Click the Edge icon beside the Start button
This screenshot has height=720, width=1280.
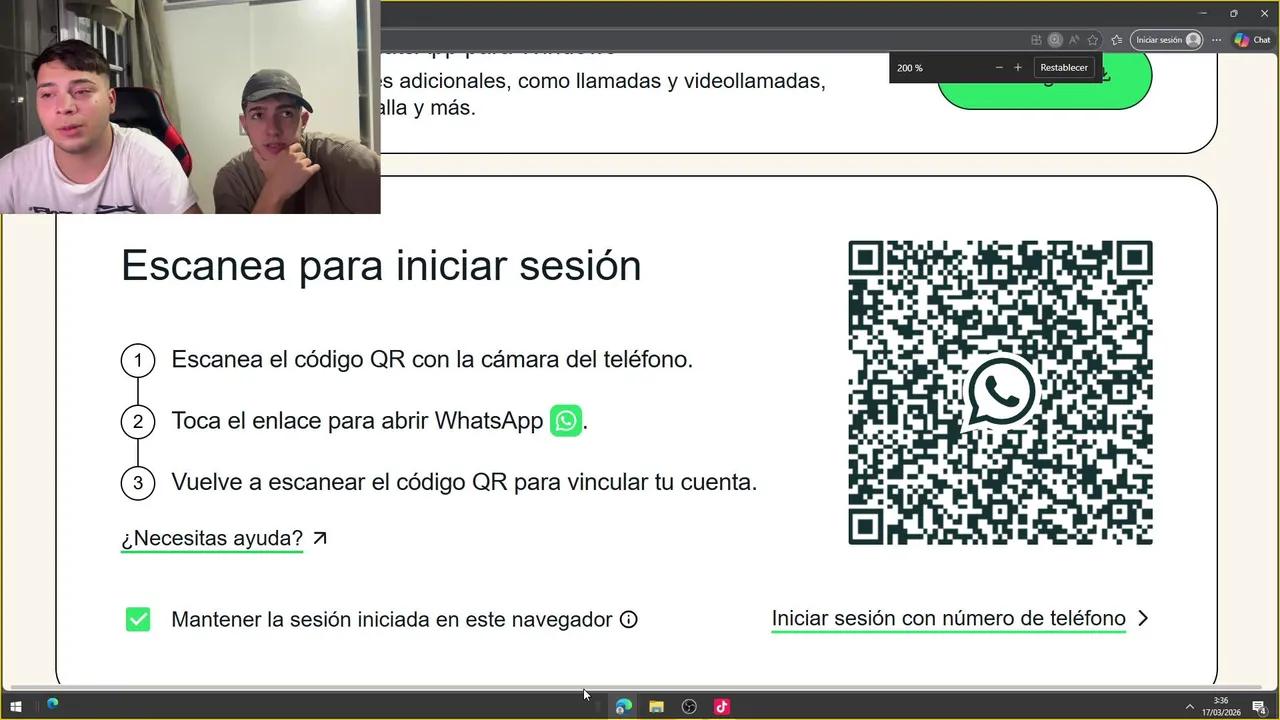pyautogui.click(x=52, y=704)
